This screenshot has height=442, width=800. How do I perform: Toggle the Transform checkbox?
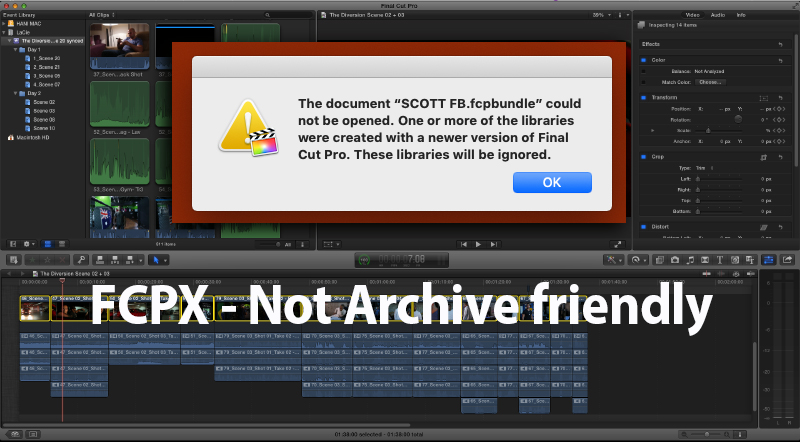pos(644,97)
